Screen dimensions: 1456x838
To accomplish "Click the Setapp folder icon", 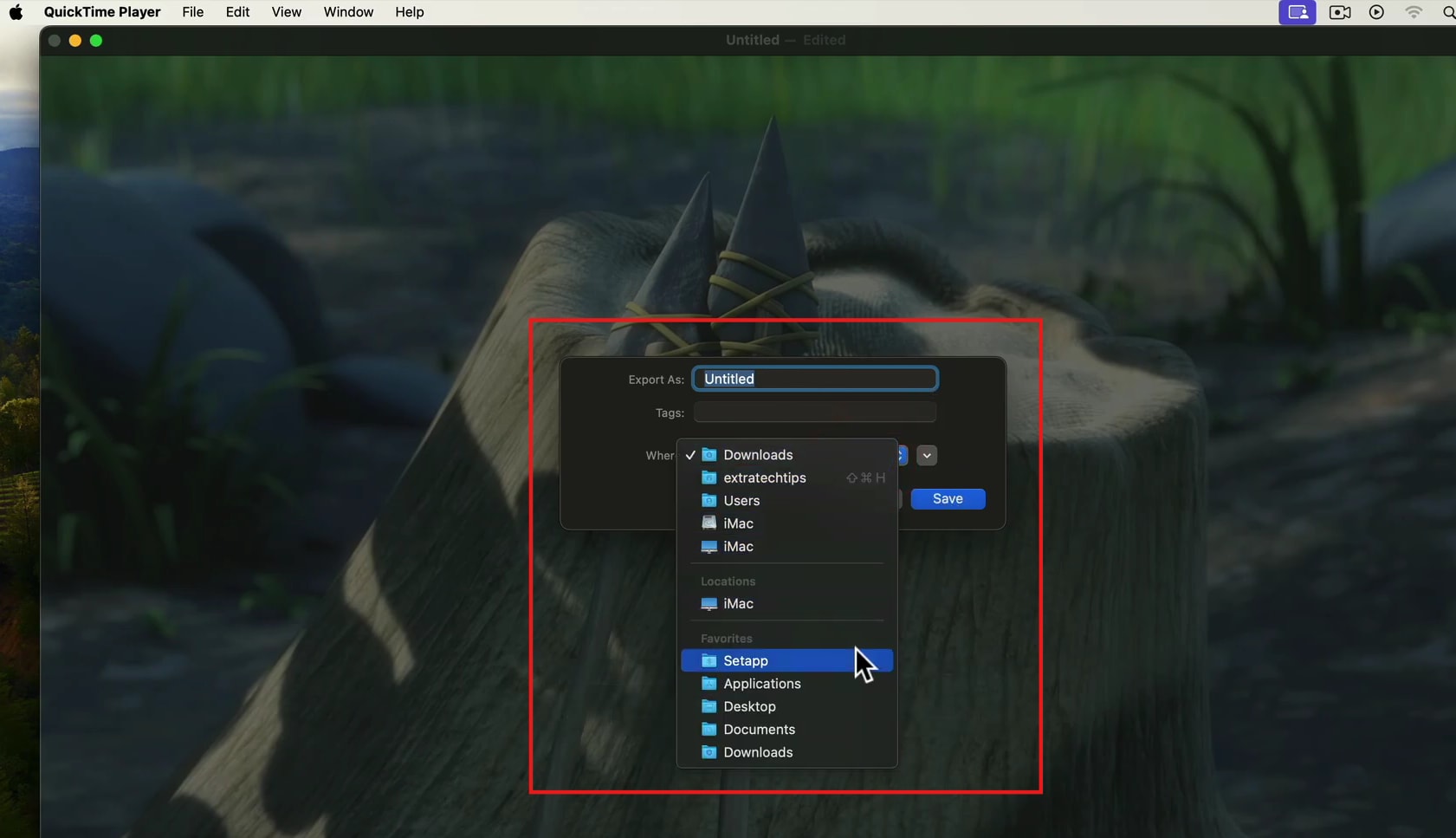I will 709,660.
